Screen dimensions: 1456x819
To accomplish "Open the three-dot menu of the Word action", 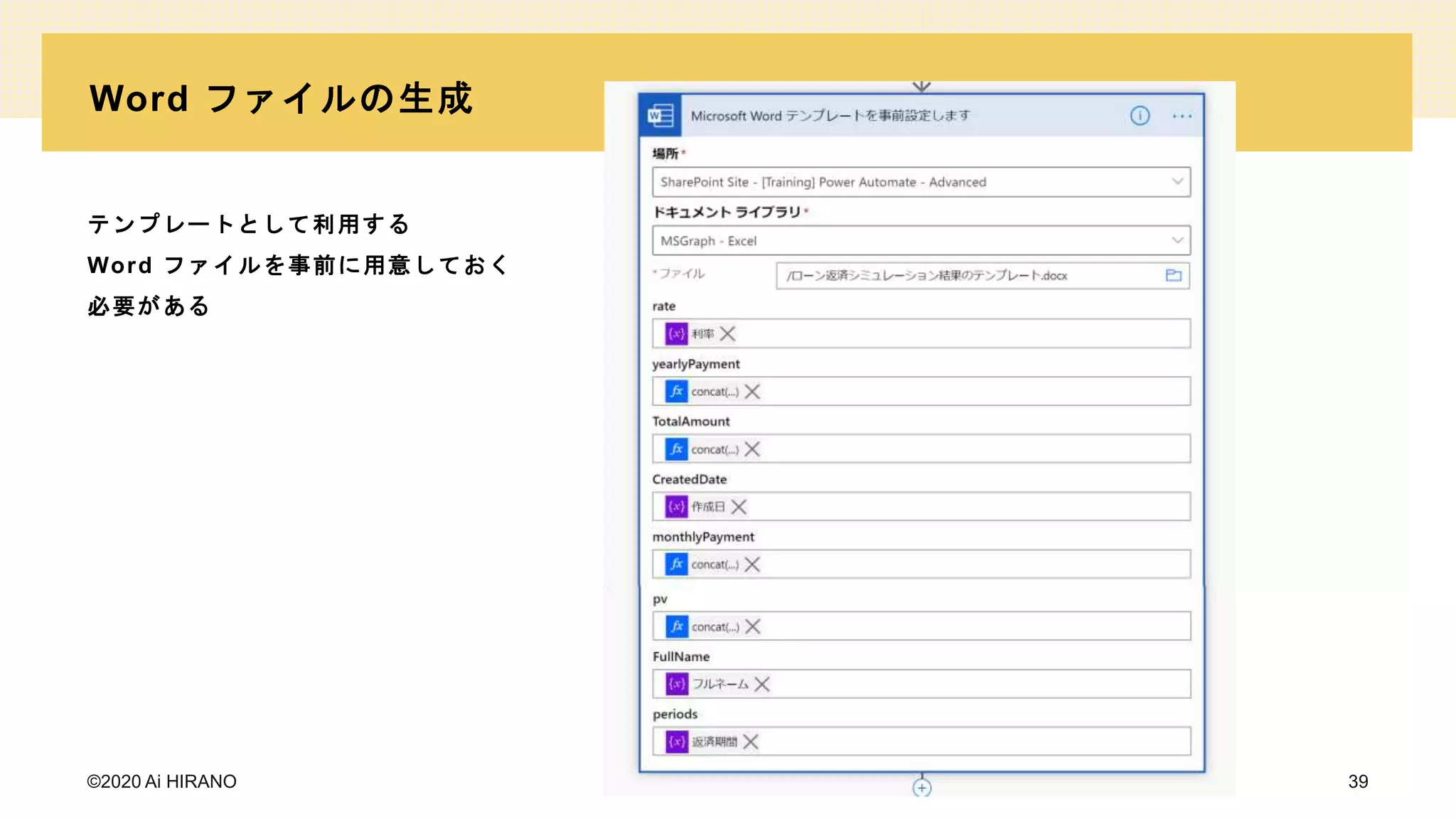I will 1182,116.
